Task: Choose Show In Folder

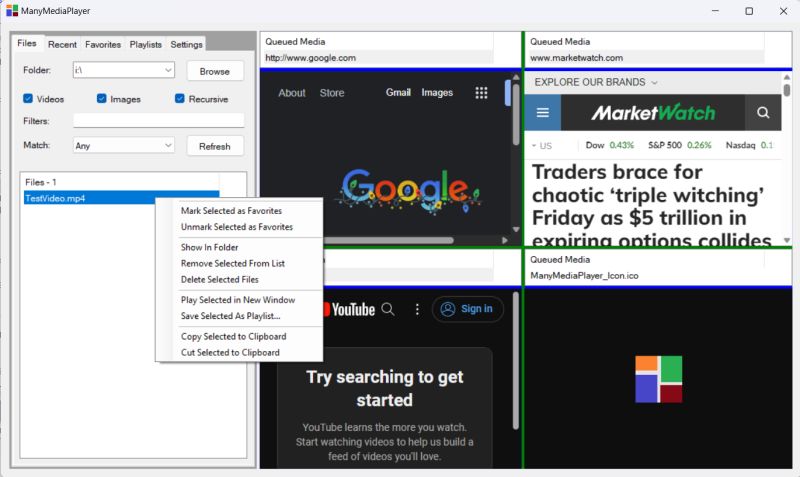Action: (209, 247)
